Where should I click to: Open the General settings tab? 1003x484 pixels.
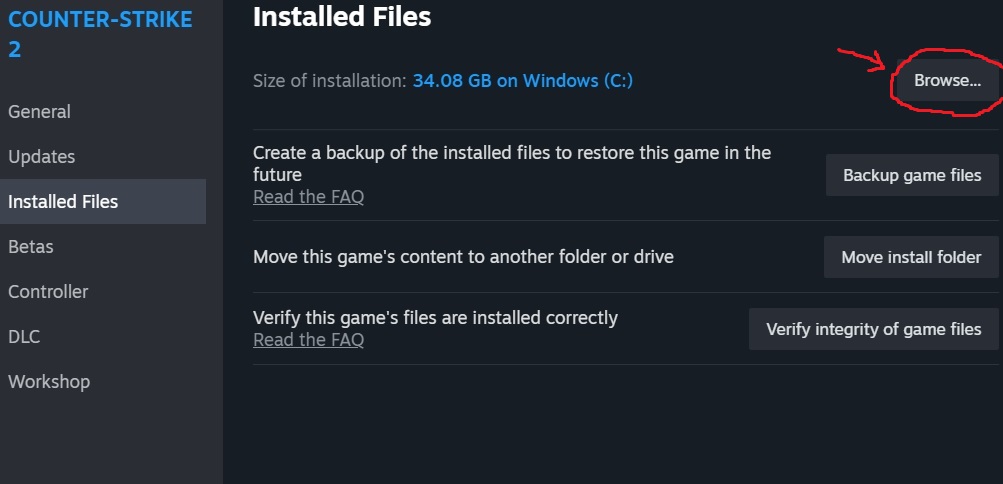coord(39,112)
